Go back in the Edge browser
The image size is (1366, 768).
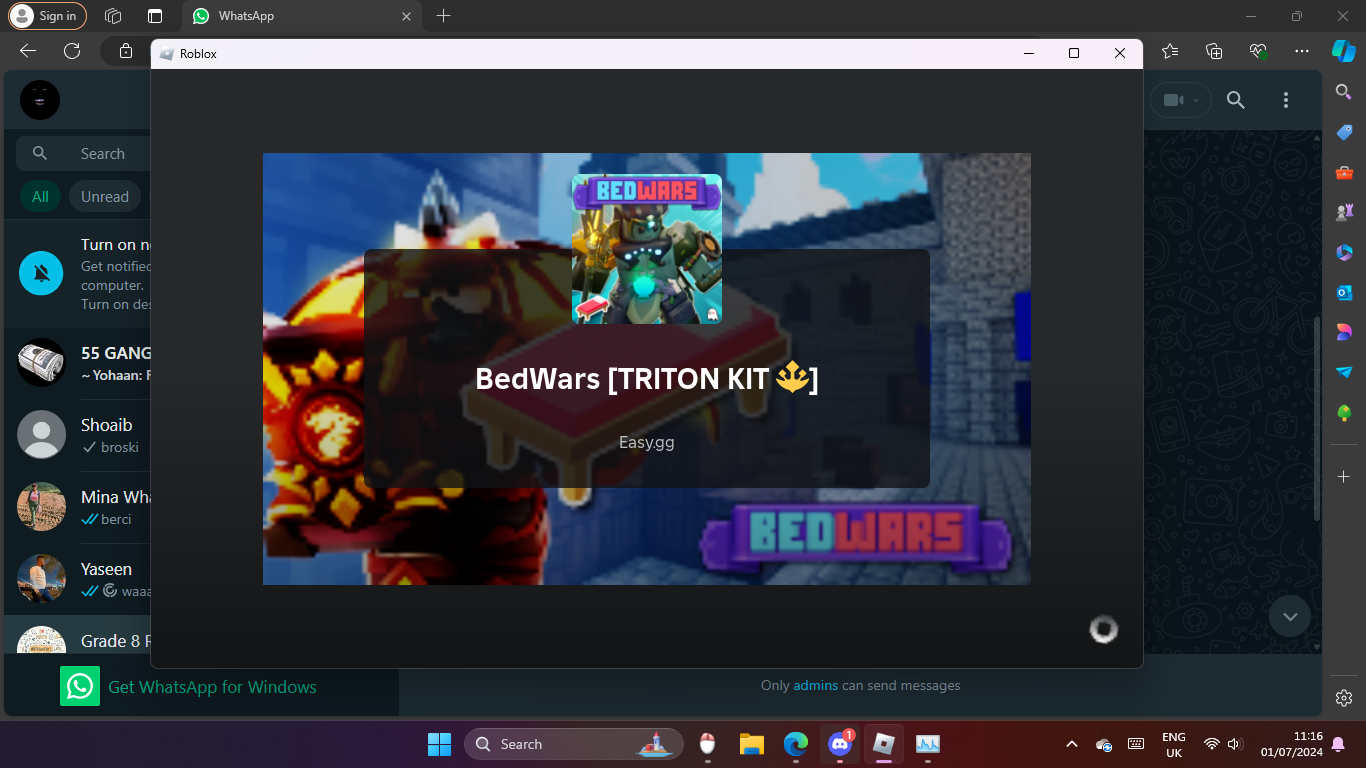pos(28,51)
